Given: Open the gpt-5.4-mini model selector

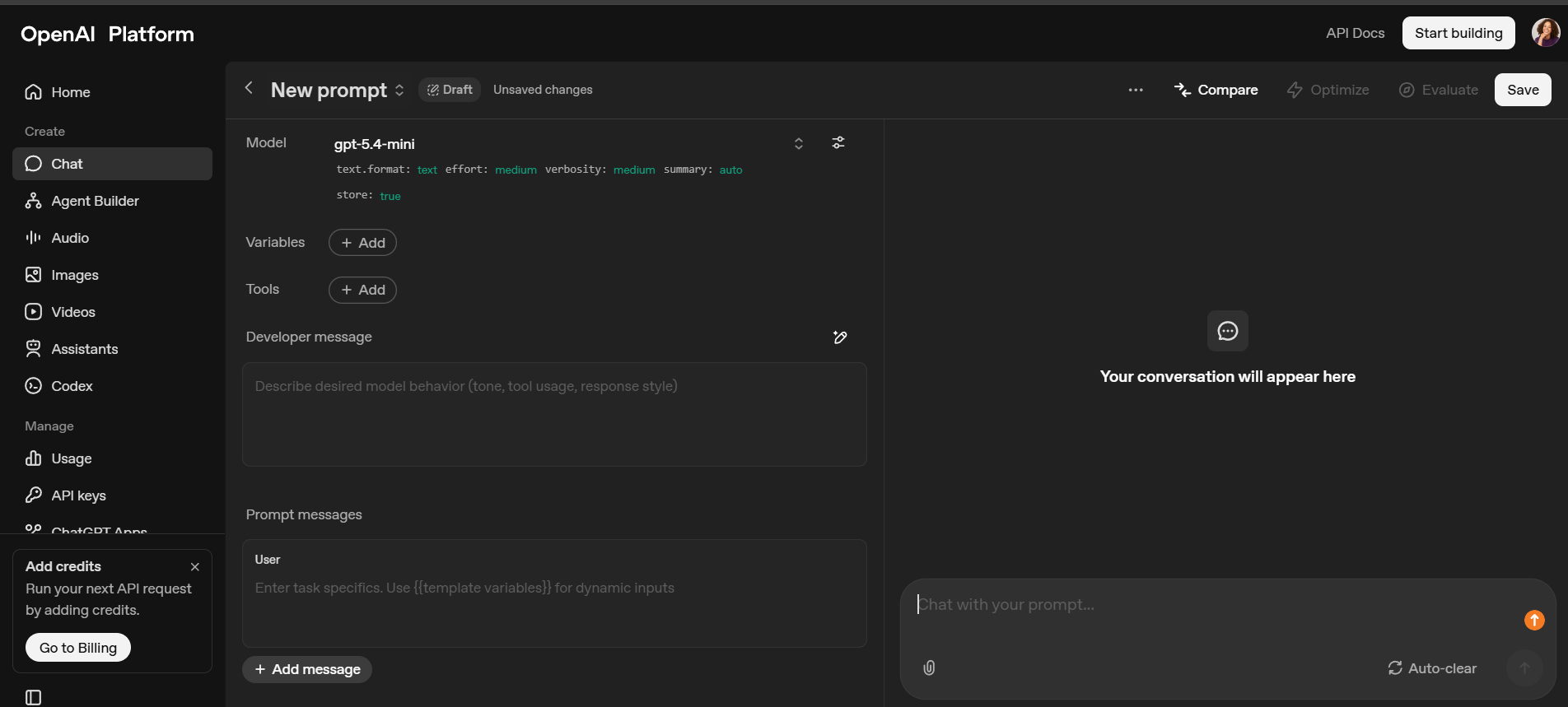Looking at the screenshot, I should (568, 144).
